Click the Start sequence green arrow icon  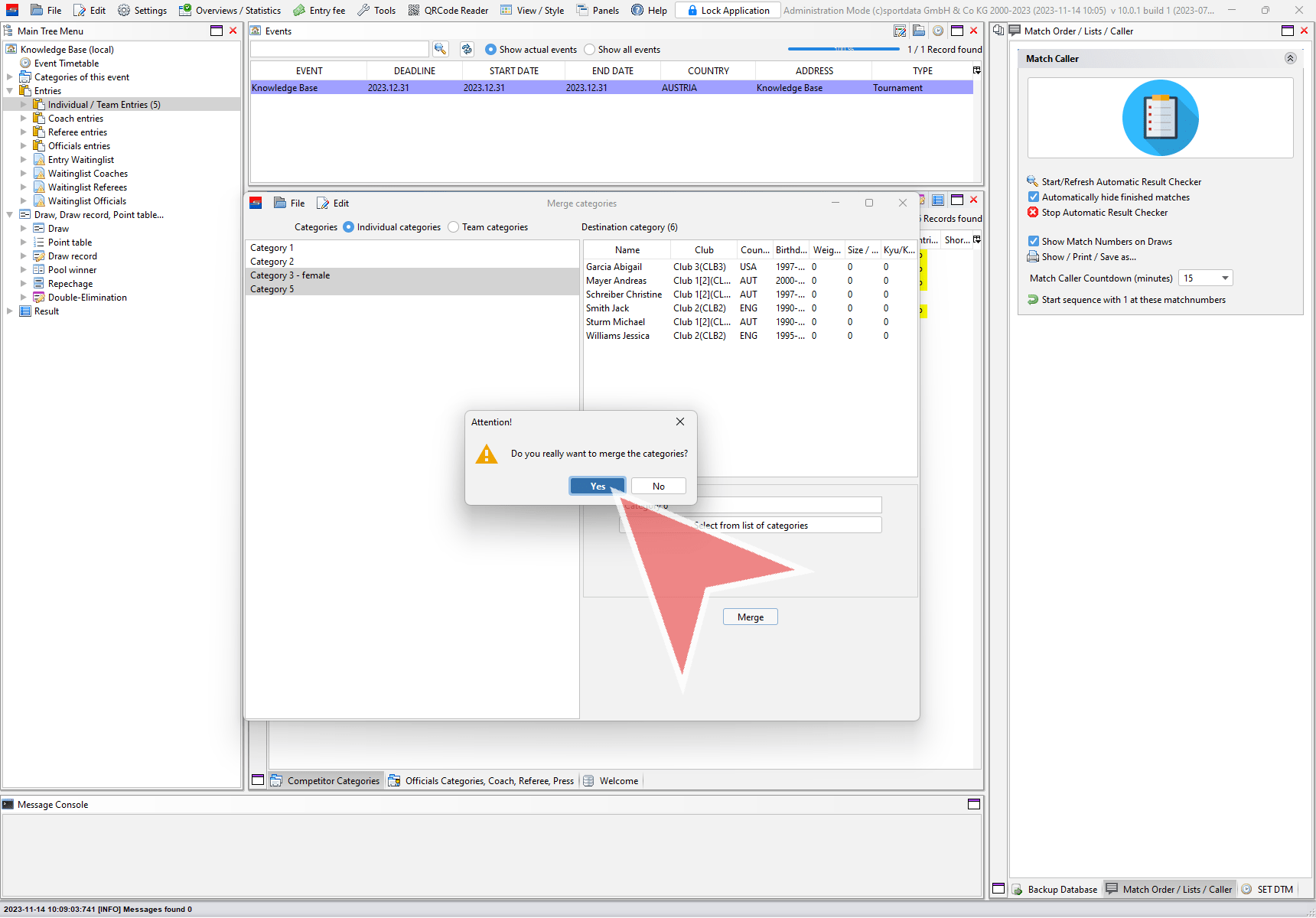coord(1033,300)
